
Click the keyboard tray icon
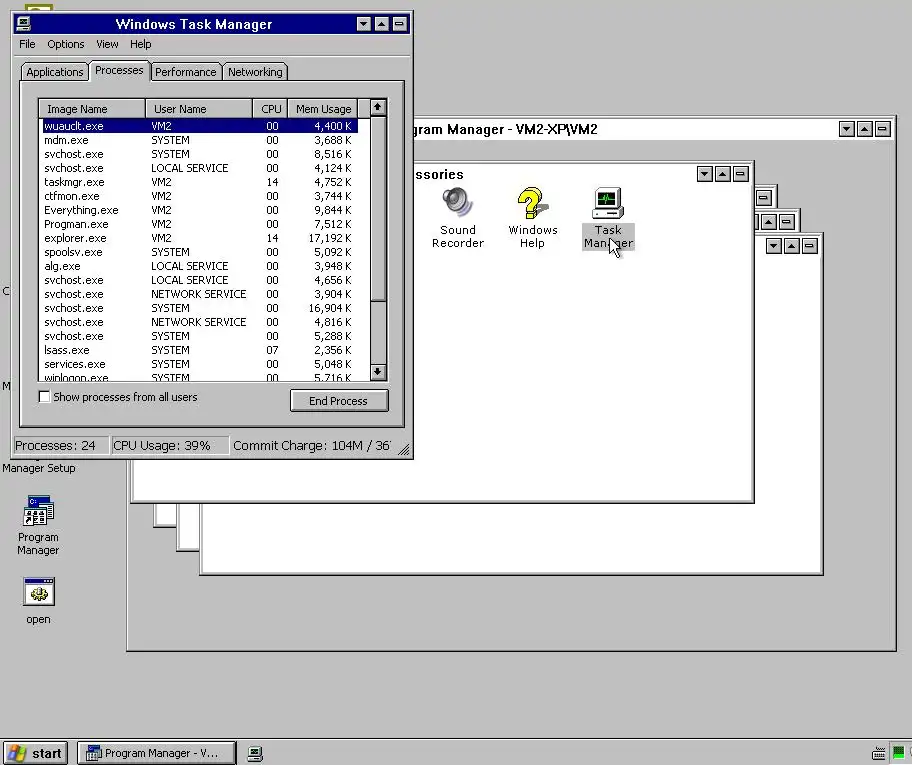[x=879, y=754]
